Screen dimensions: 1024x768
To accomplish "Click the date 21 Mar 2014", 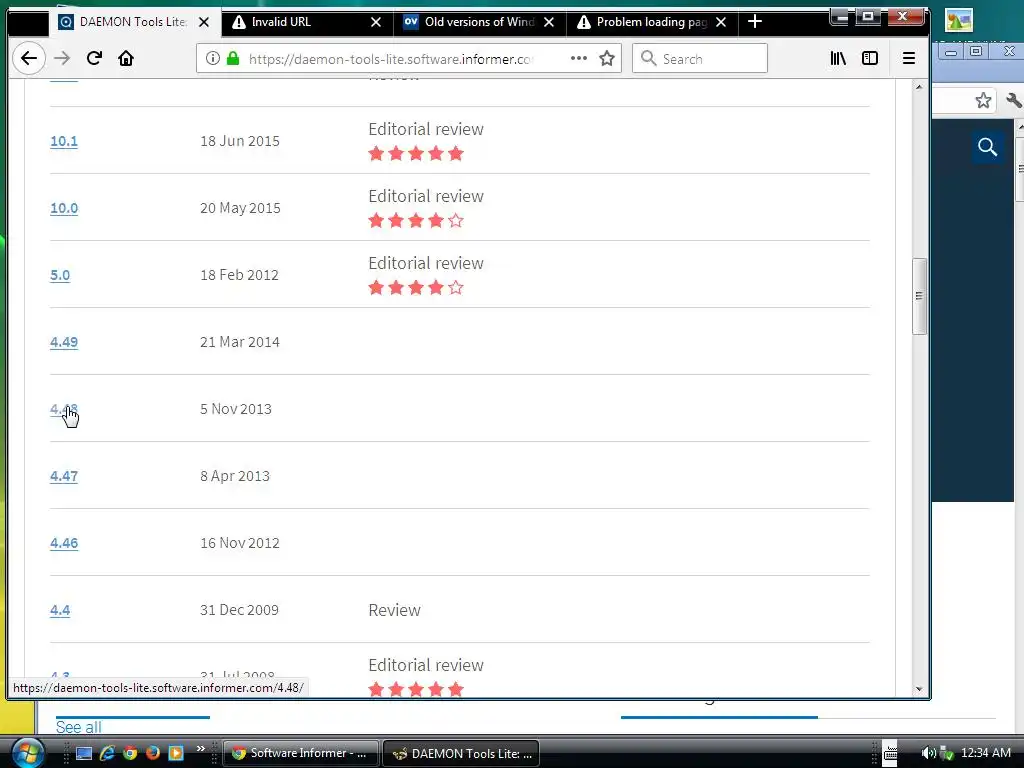I will pyautogui.click(x=240, y=342).
